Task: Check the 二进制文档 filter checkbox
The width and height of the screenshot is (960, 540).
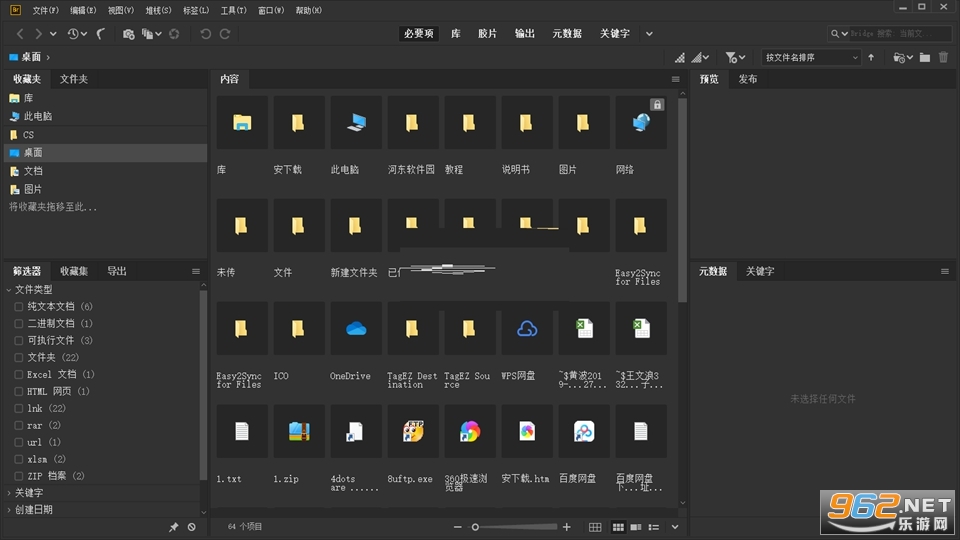Action: 18,323
